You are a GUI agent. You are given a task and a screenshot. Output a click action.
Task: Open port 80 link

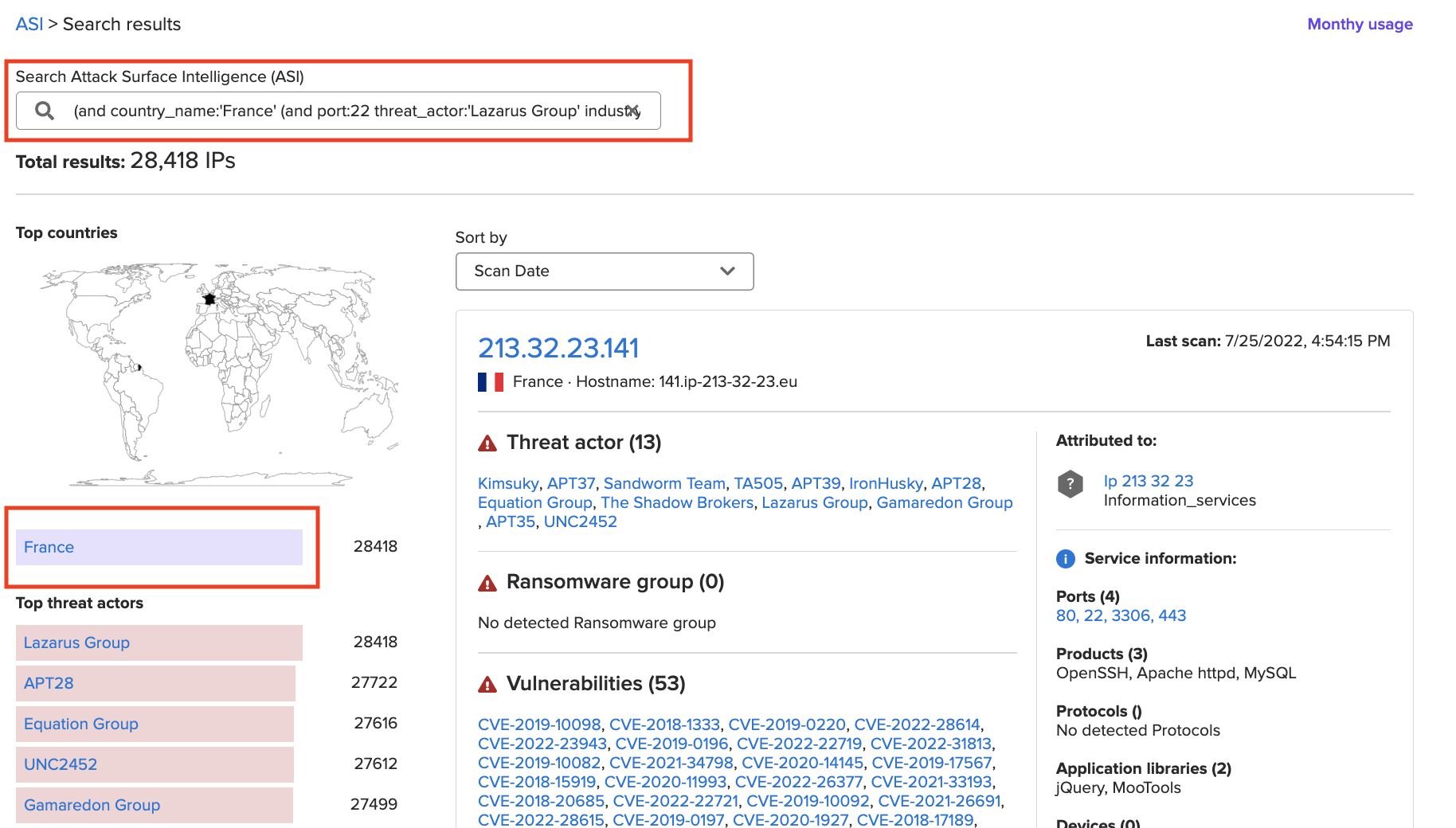(1066, 615)
